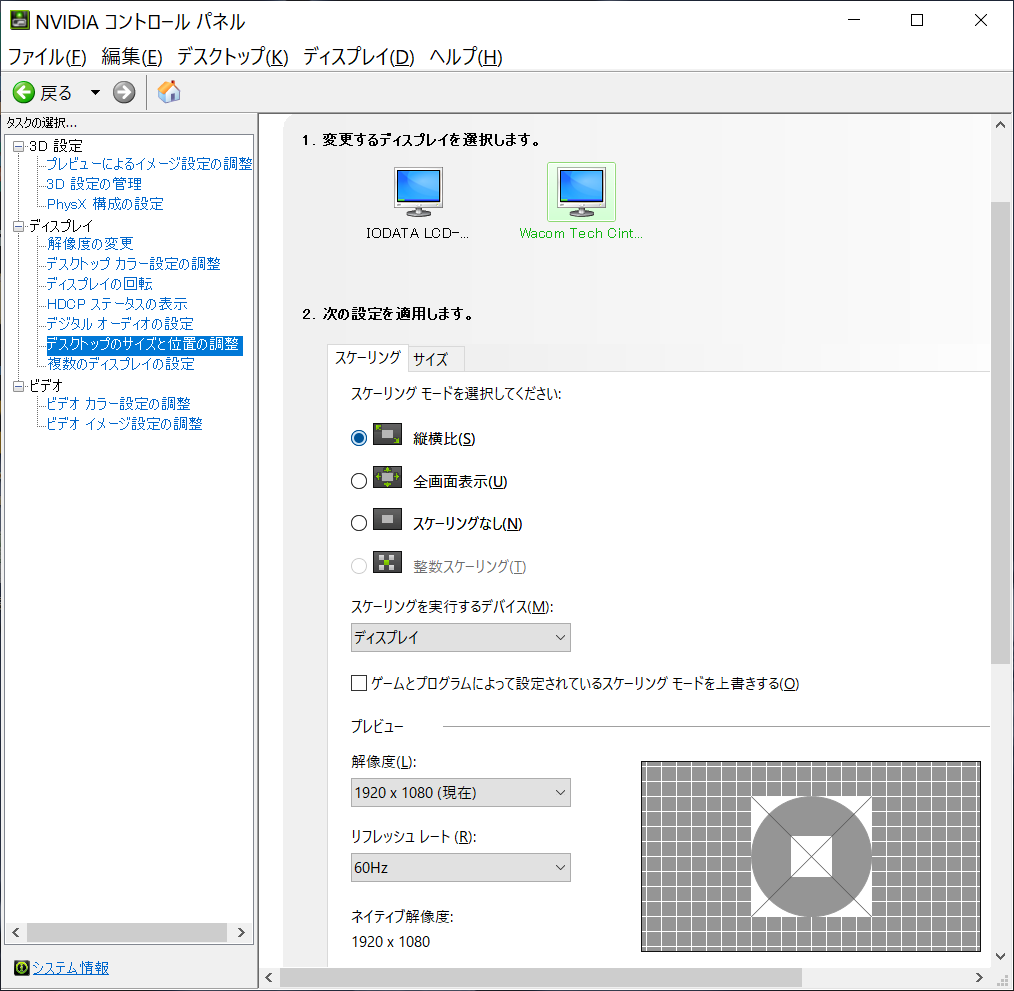Open the Back button history dropdown arrow

coord(95,93)
